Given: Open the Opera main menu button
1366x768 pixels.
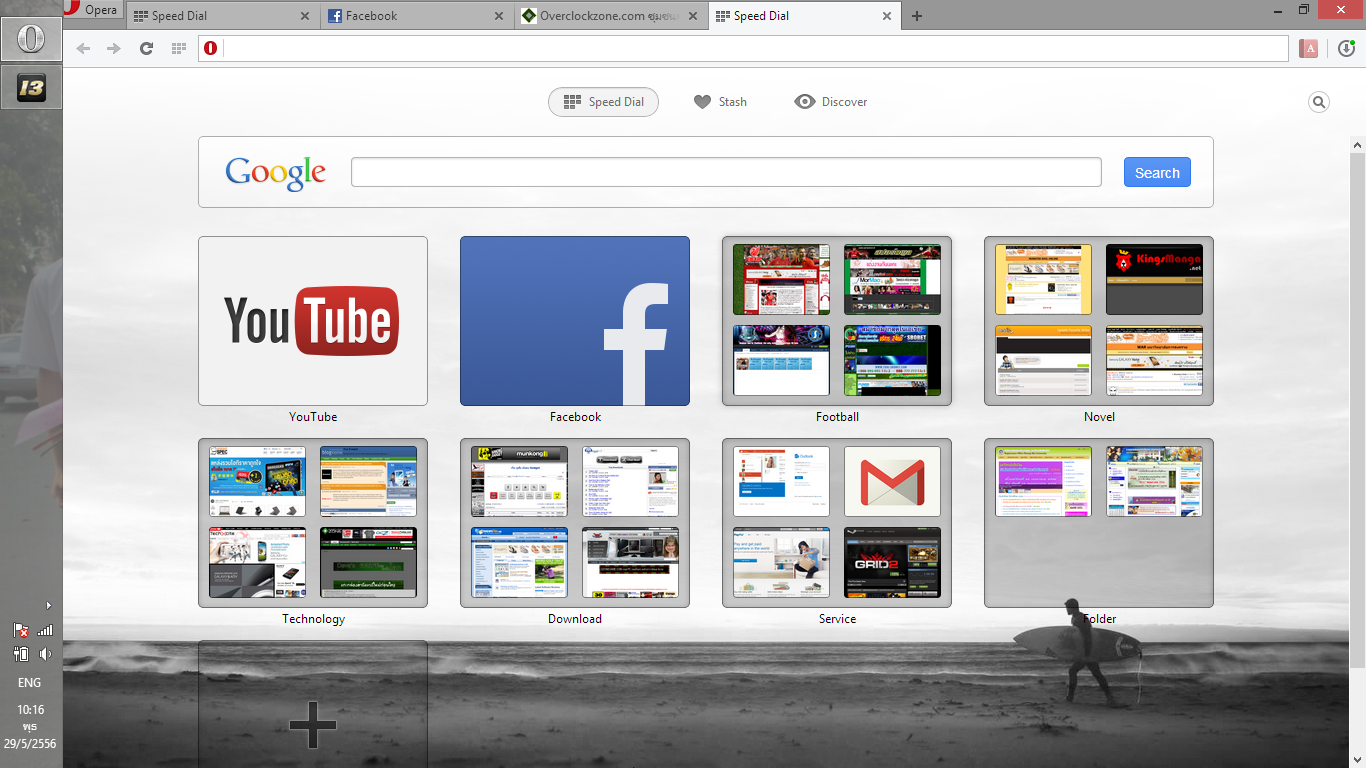Looking at the screenshot, I should (x=93, y=10).
